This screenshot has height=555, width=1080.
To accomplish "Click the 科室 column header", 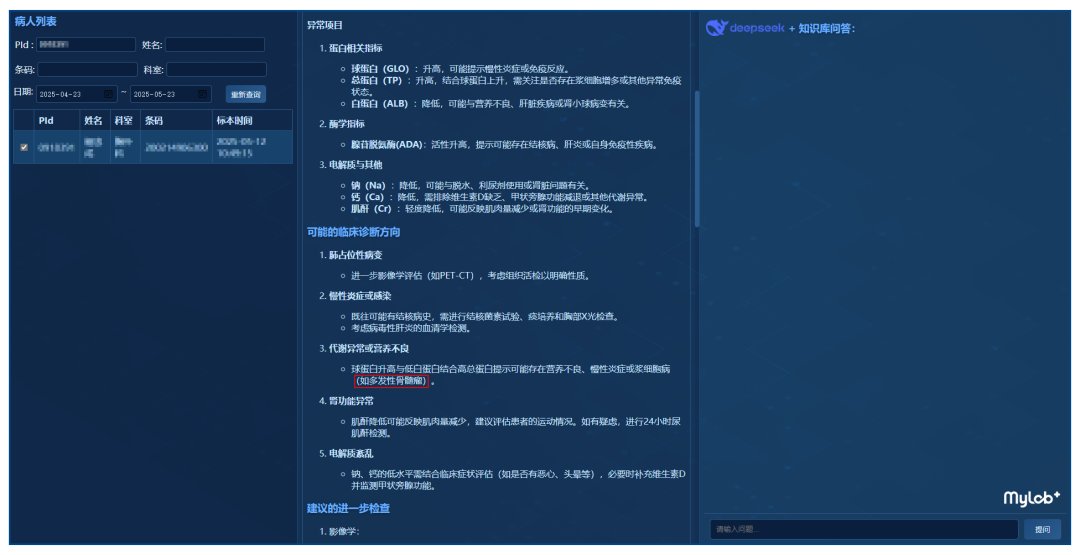I will point(124,121).
